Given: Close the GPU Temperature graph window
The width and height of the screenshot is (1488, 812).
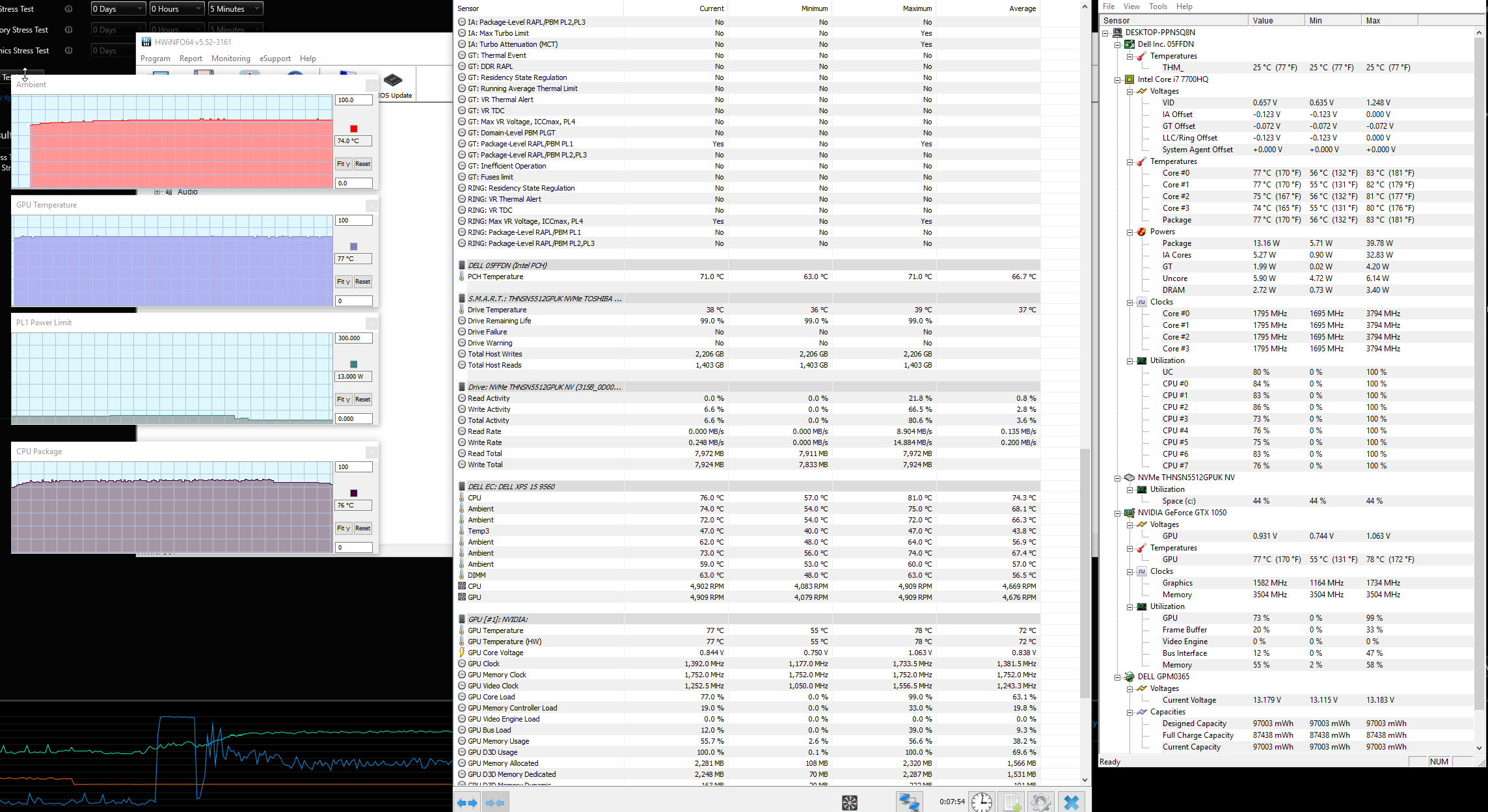Looking at the screenshot, I should point(372,206).
